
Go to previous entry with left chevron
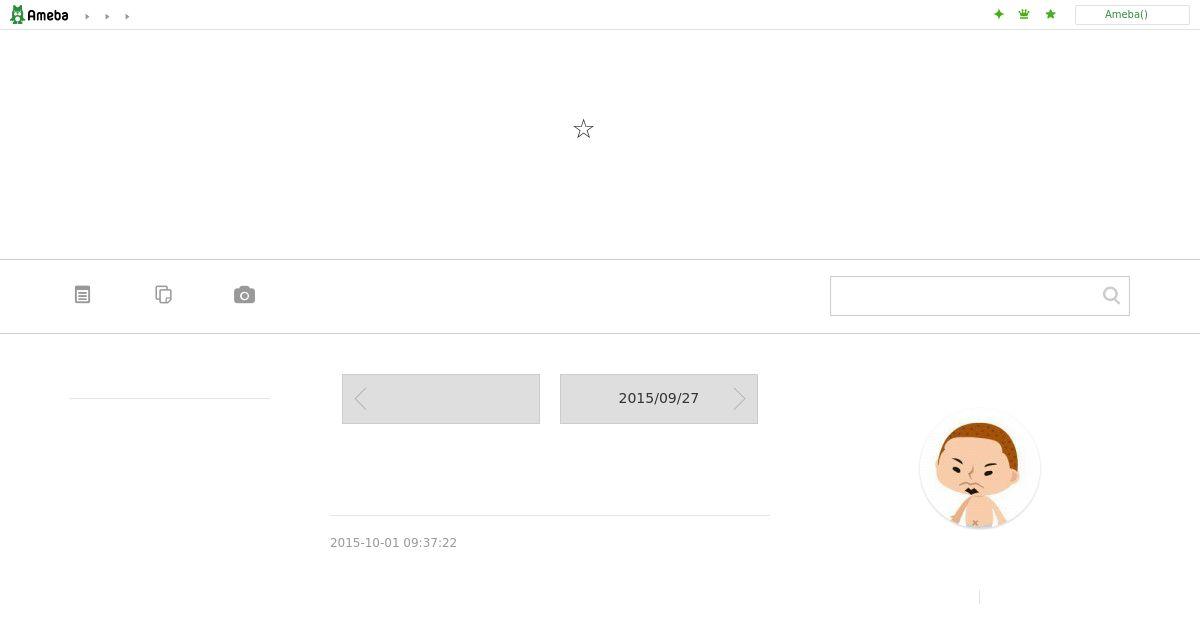click(441, 399)
